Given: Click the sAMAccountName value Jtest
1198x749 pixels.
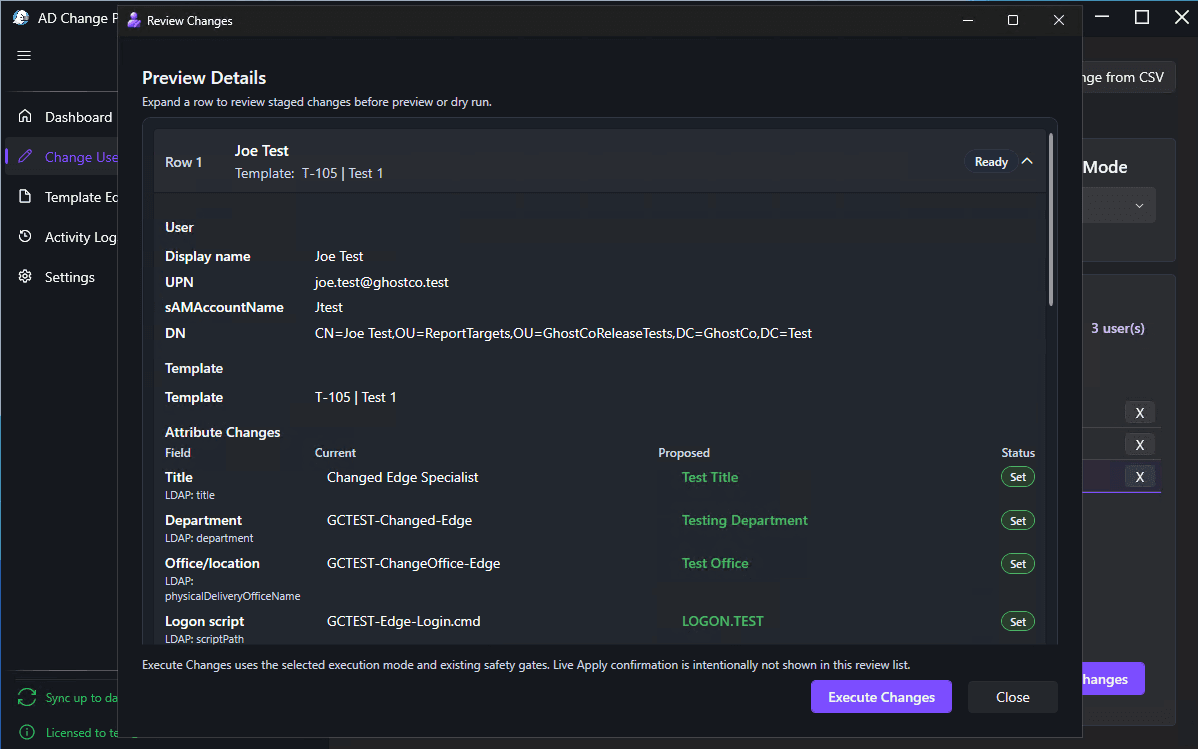Looking at the screenshot, I should pyautogui.click(x=329, y=307).
